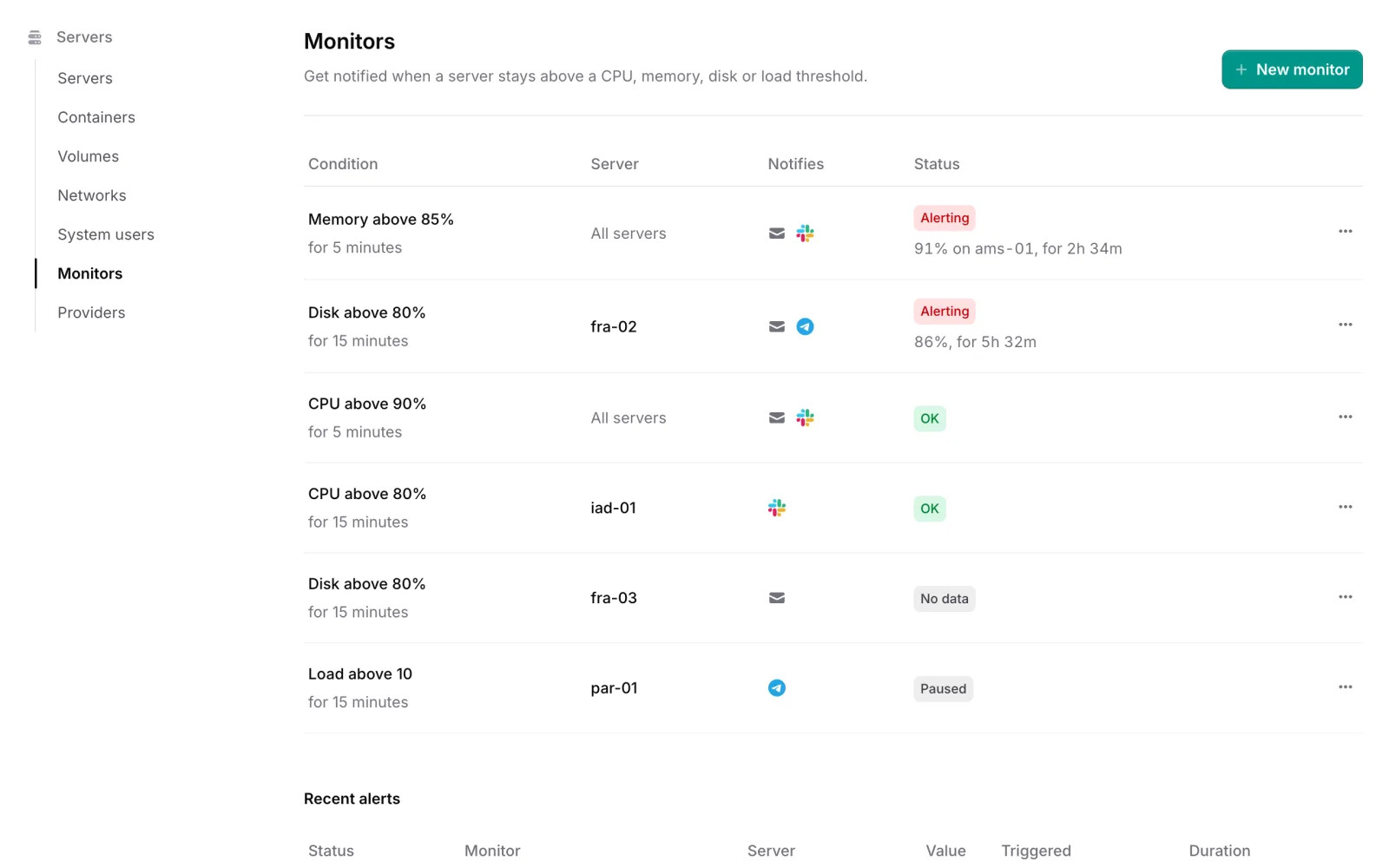Open options menu for fra-02 disk monitor
The width and height of the screenshot is (1389, 868).
[x=1345, y=325]
